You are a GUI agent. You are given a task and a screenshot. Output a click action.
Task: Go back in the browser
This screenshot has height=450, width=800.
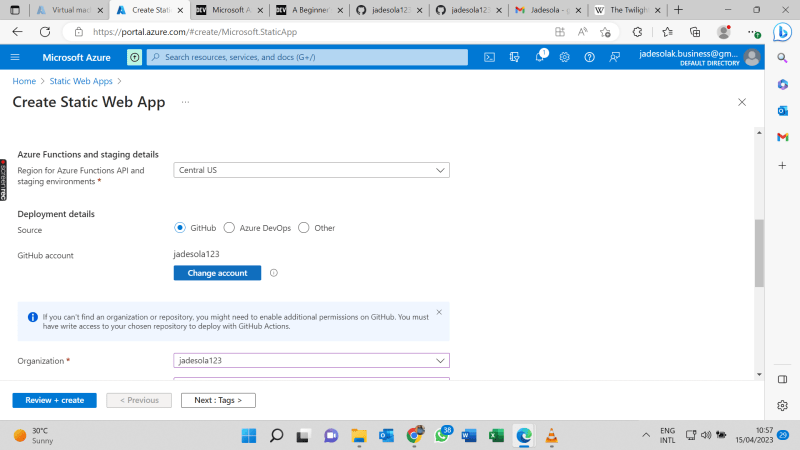[17, 32]
